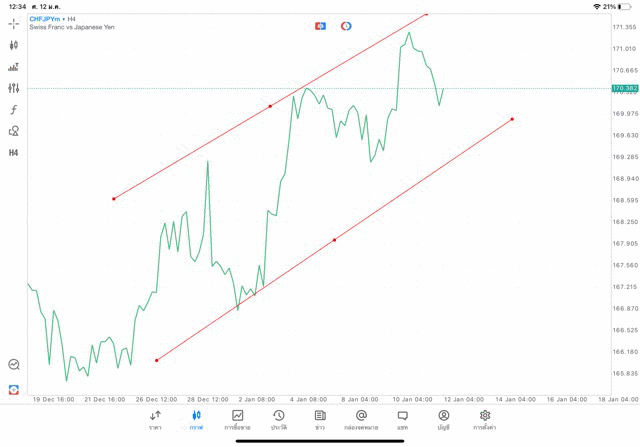This screenshot has height=447, width=640.
Task: Open chart settings sliders icon
Action: tap(14, 88)
